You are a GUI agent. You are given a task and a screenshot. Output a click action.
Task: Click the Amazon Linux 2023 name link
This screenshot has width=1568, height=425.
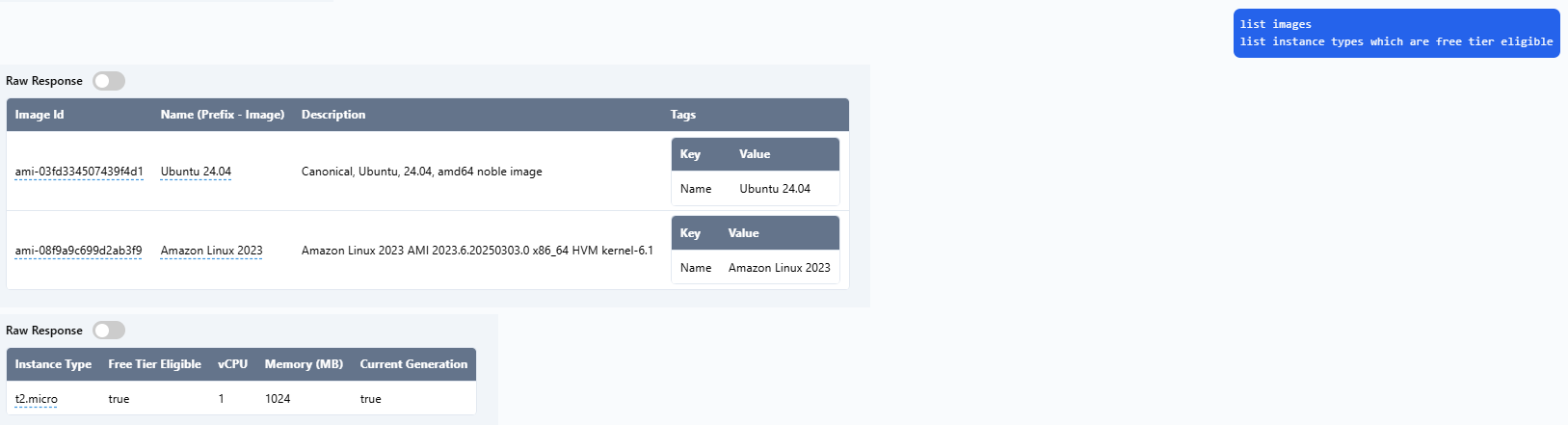point(211,251)
